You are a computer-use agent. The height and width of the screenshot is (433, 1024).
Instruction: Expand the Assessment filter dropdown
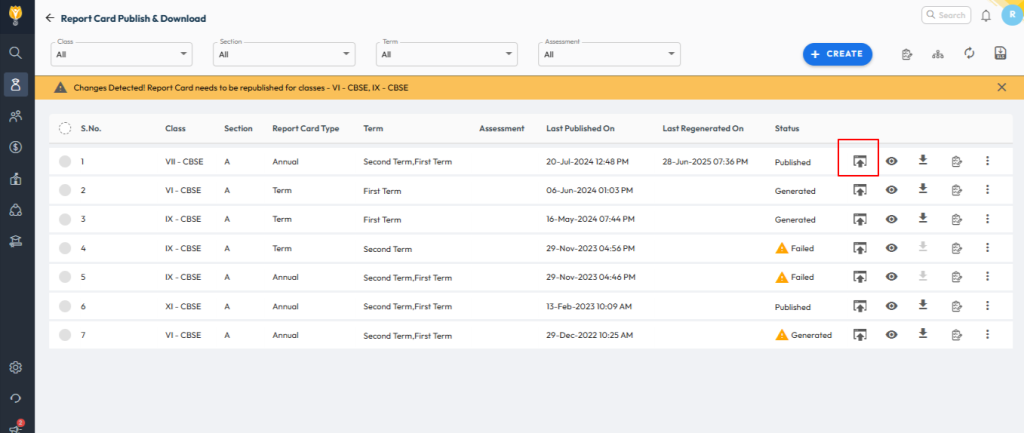tap(609, 54)
